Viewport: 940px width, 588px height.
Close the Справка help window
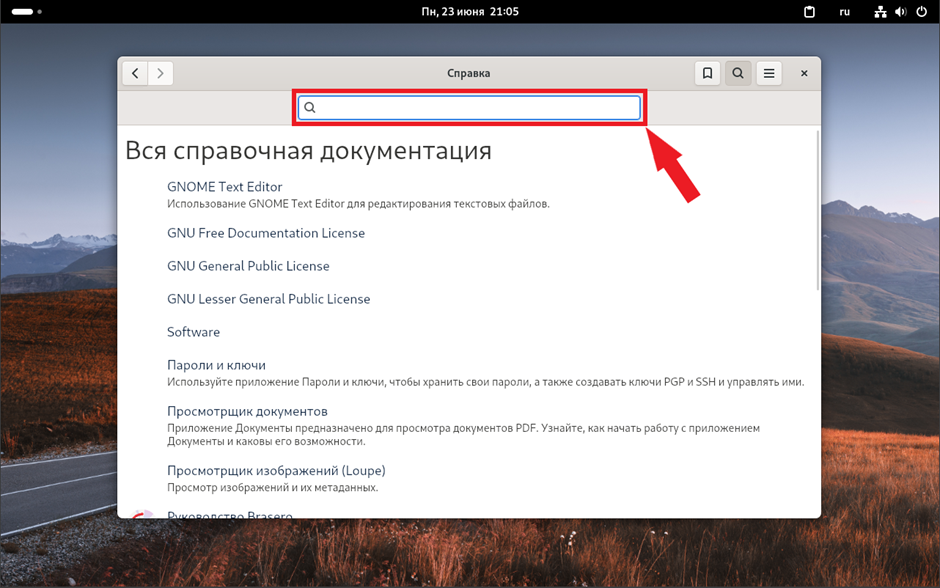[804, 73]
